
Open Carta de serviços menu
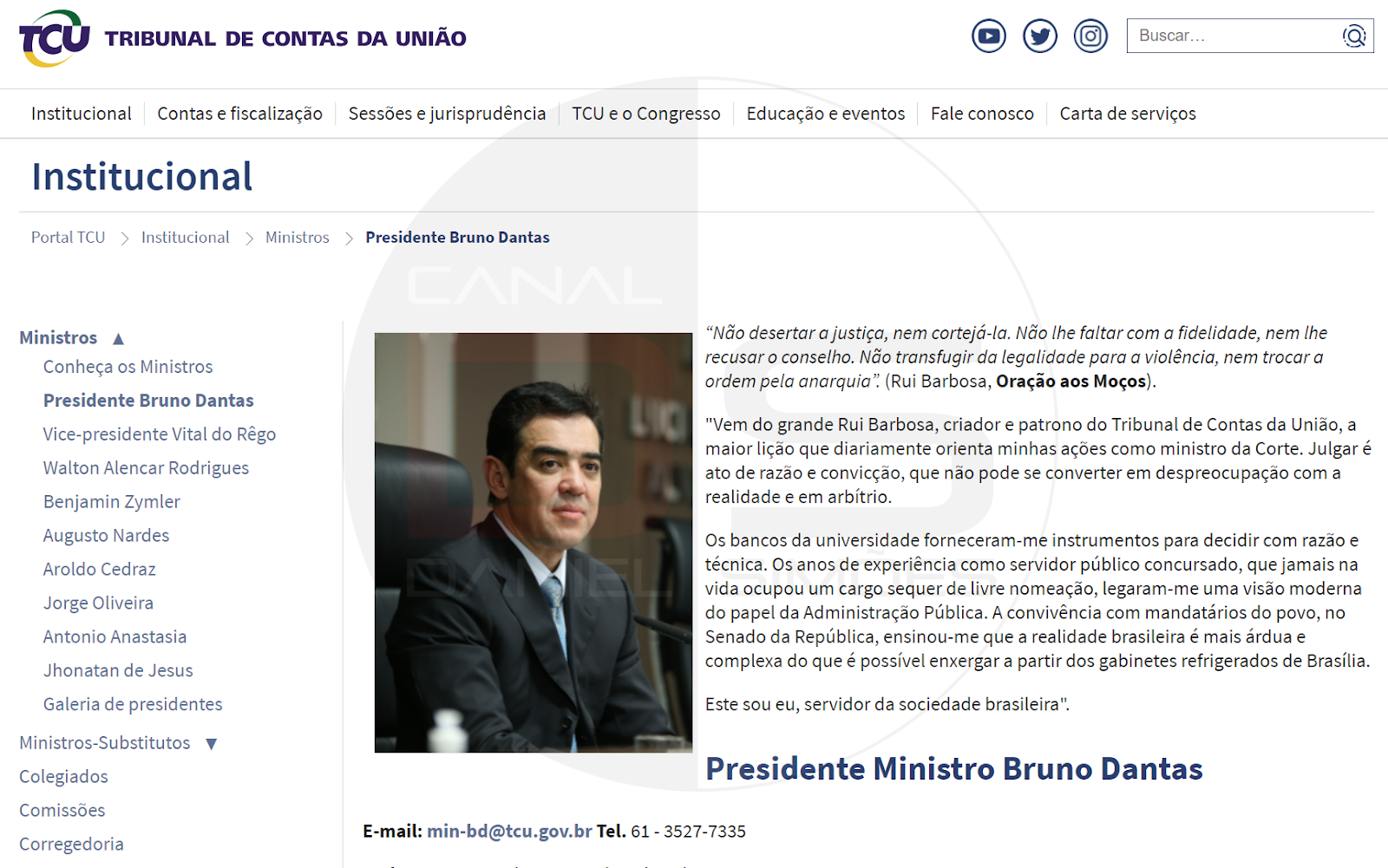1128,114
